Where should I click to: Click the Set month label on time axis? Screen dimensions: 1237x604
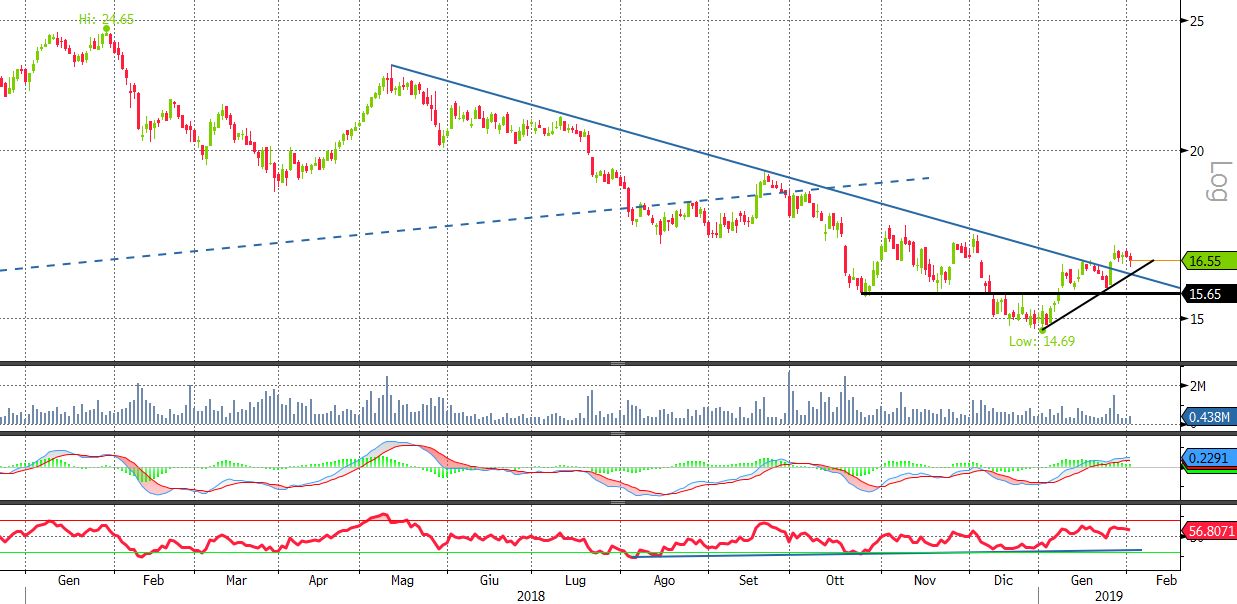750,580
